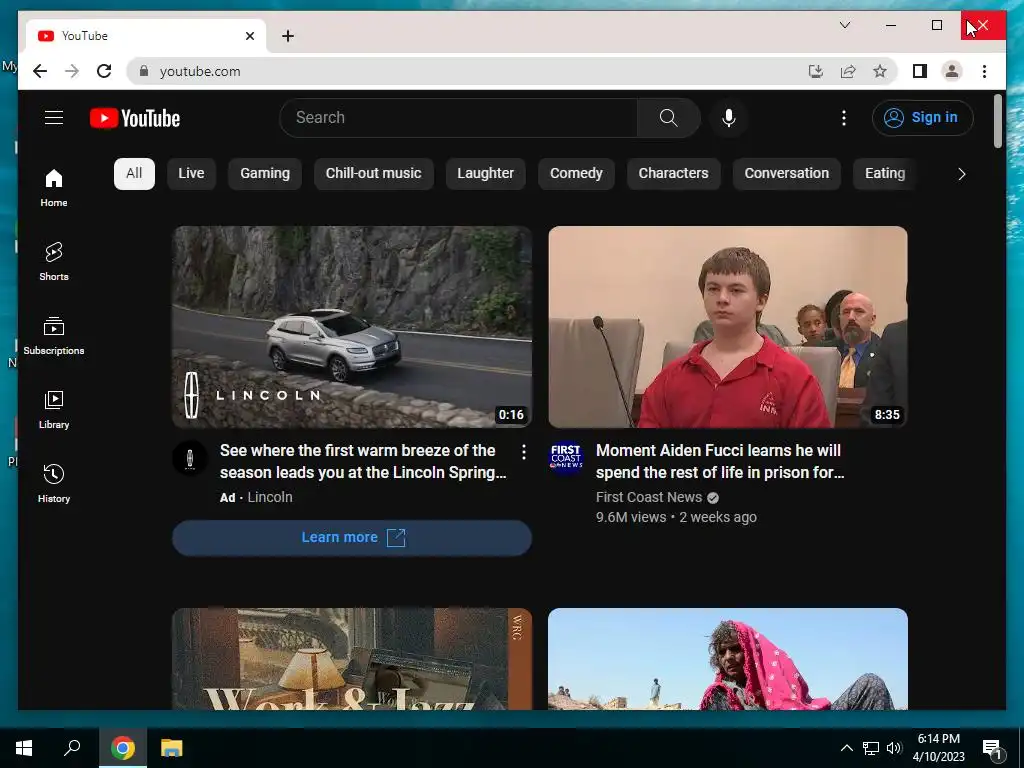1024x768 pixels.
Task: Open Windows Start menu
Action: [x=24, y=748]
